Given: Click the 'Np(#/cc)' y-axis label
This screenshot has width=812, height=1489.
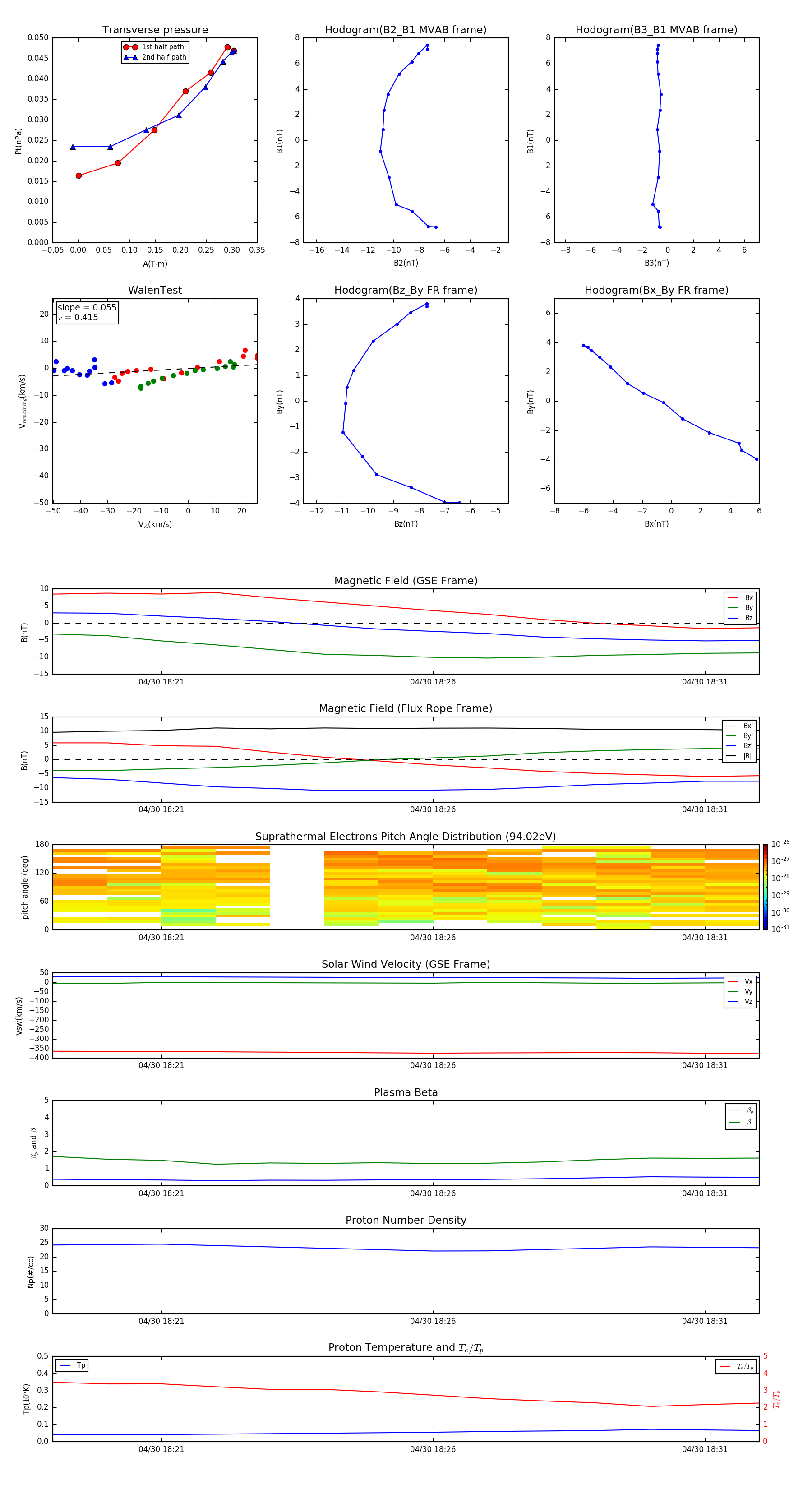Looking at the screenshot, I should [31, 1272].
